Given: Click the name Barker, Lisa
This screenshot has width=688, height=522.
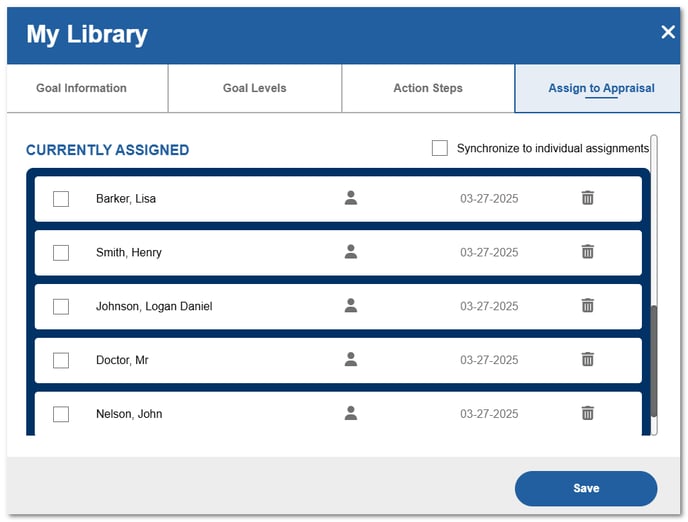Looking at the screenshot, I should point(126,199).
